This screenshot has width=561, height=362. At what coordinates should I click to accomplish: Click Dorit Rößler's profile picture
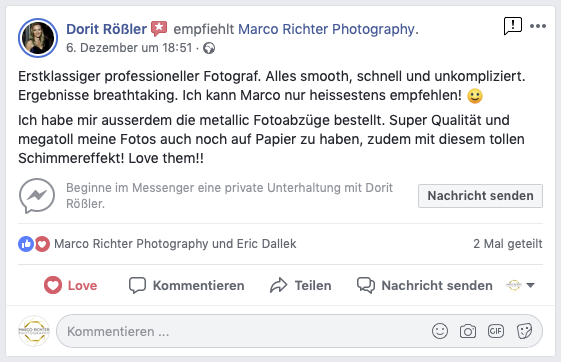coord(38,38)
